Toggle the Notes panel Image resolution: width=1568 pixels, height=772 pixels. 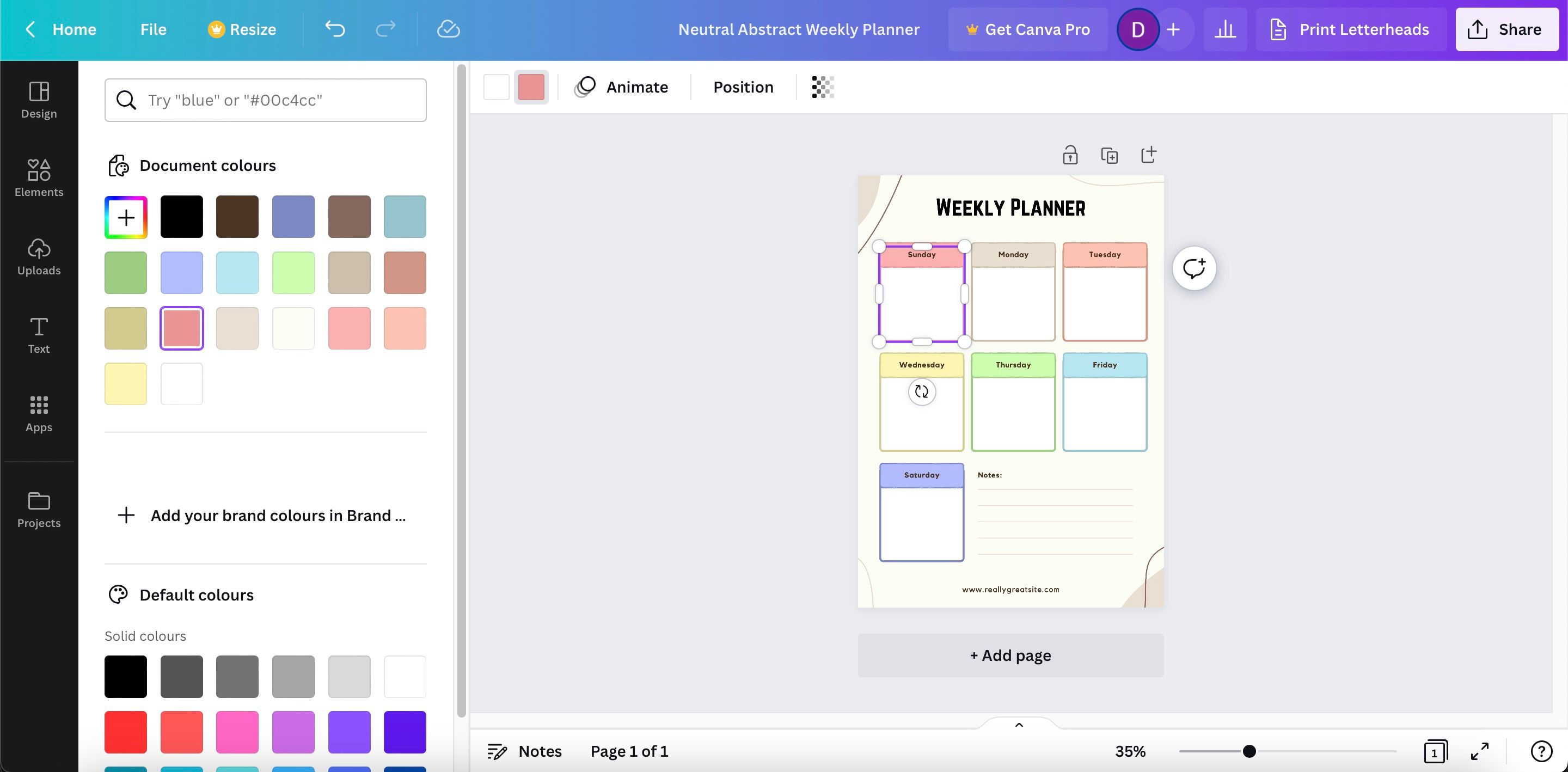pyautogui.click(x=525, y=751)
